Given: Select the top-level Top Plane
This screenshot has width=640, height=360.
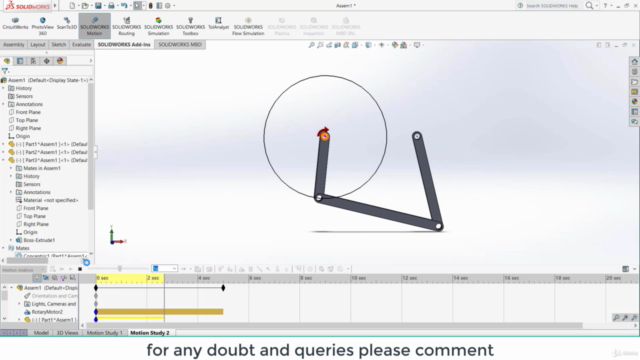Looking at the screenshot, I should pyautogui.click(x=27, y=120).
